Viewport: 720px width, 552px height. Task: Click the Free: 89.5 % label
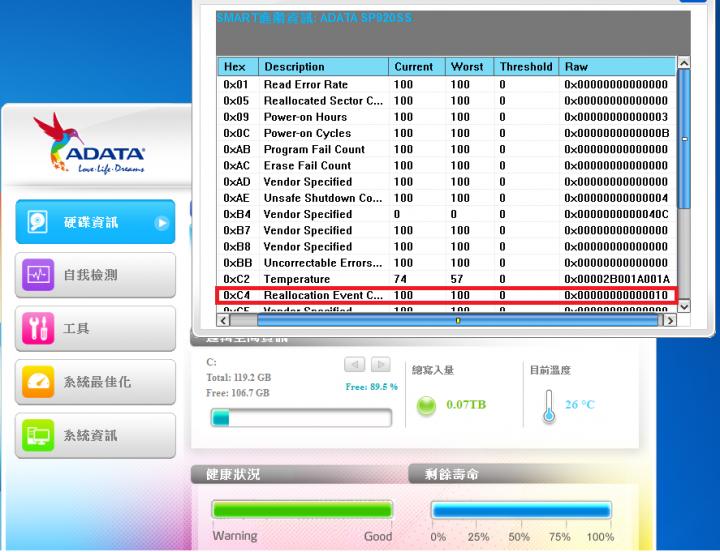coord(371,387)
